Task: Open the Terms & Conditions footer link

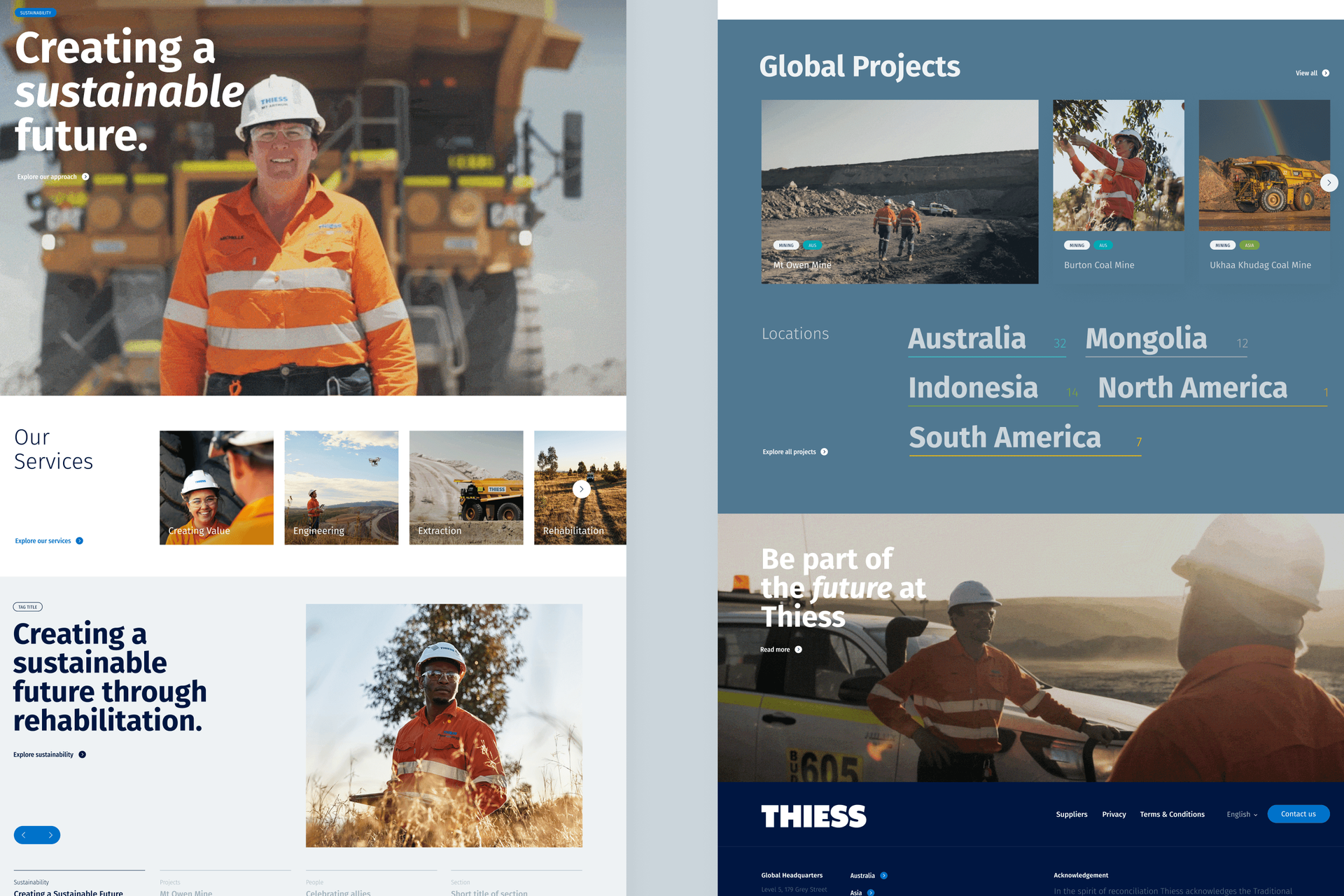Action: tap(1172, 815)
